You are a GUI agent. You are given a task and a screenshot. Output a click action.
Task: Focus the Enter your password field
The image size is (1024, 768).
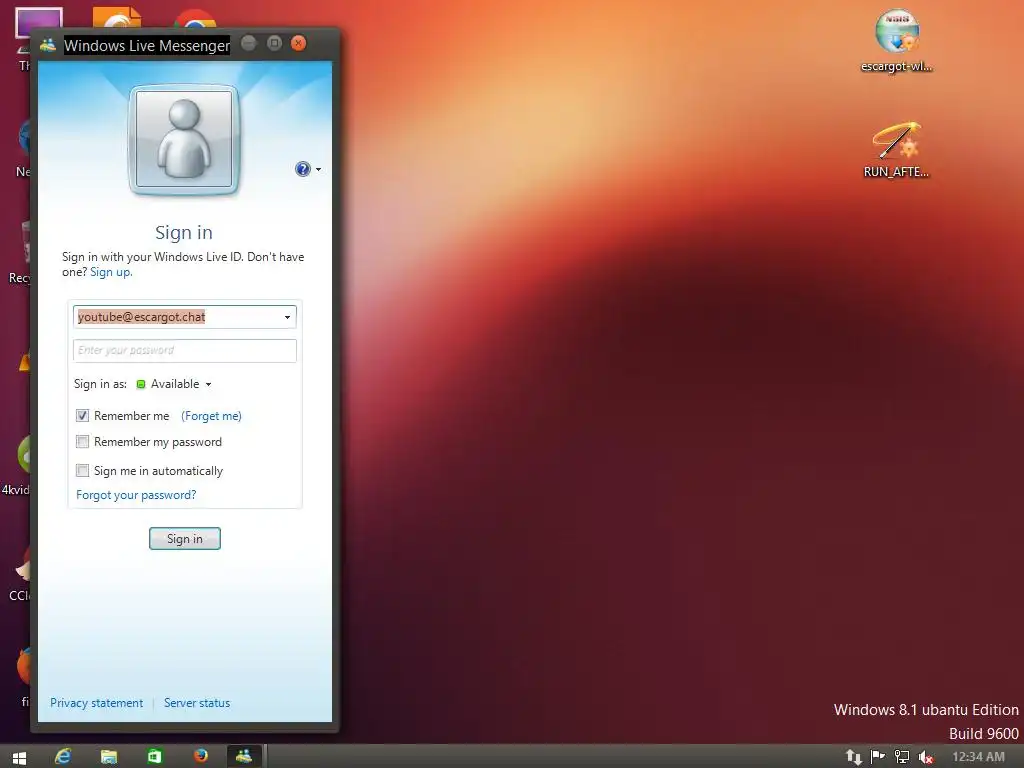(x=185, y=350)
